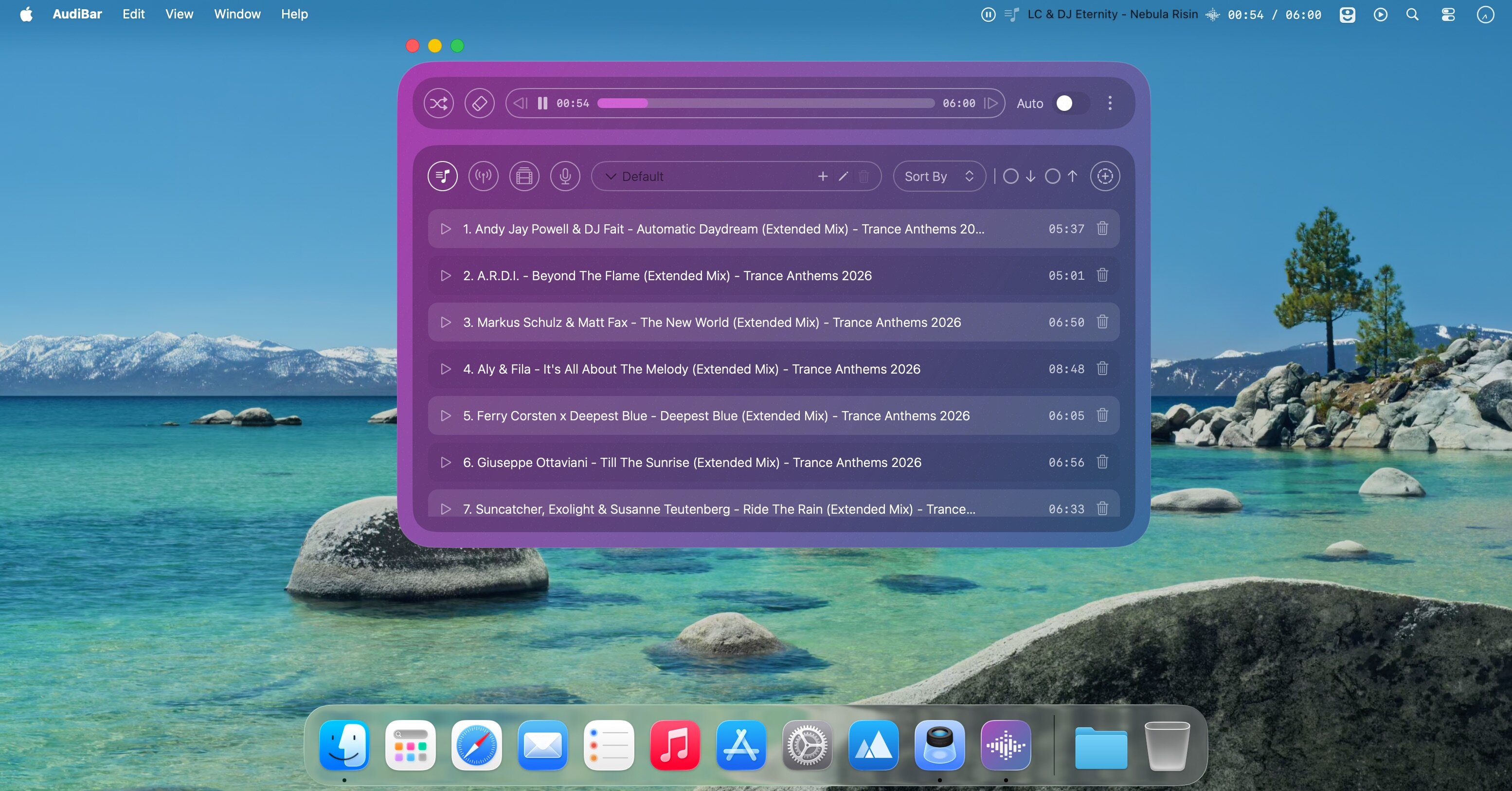This screenshot has width=1512, height=791.
Task: Select the descending sort radio button
Action: click(1010, 176)
